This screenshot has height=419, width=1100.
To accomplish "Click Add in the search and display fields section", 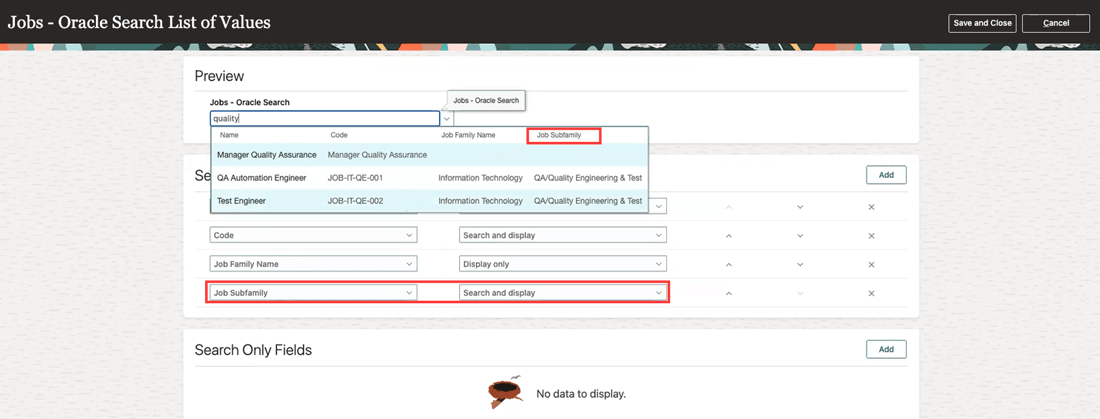I will click(x=886, y=175).
